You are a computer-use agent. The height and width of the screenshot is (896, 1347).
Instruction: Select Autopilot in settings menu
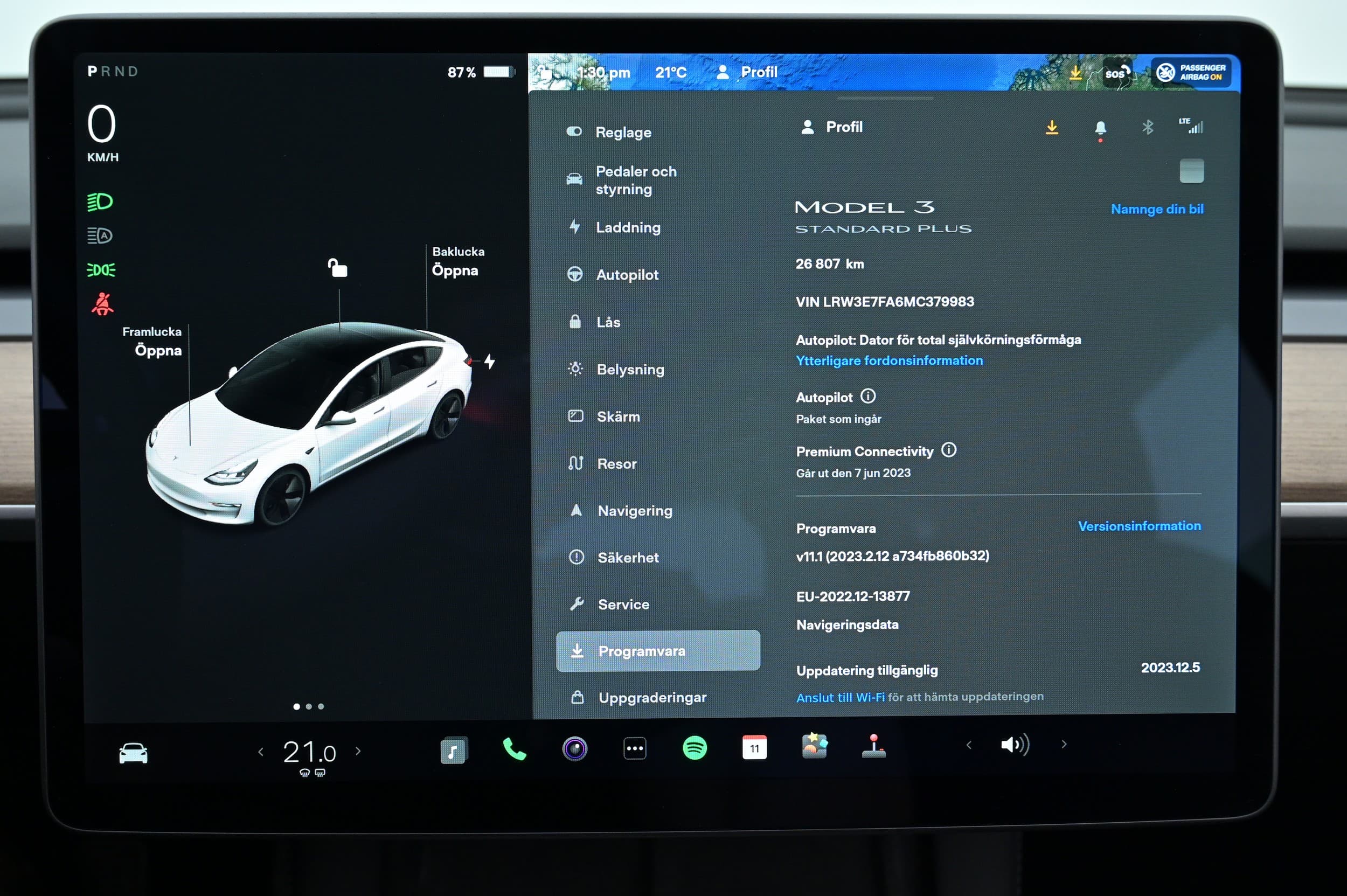point(627,275)
